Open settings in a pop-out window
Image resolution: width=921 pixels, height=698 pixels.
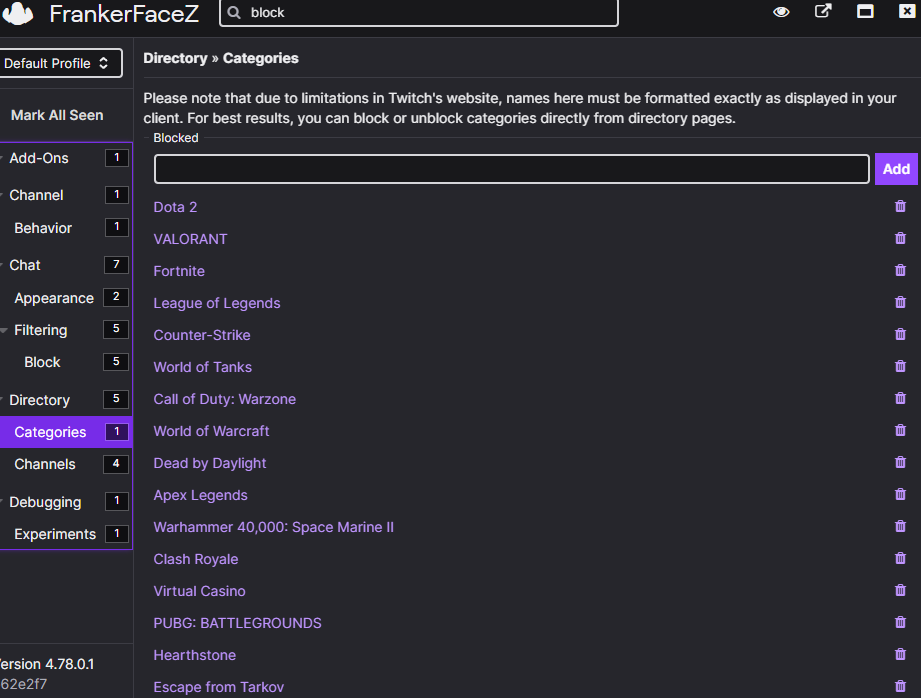click(x=823, y=12)
